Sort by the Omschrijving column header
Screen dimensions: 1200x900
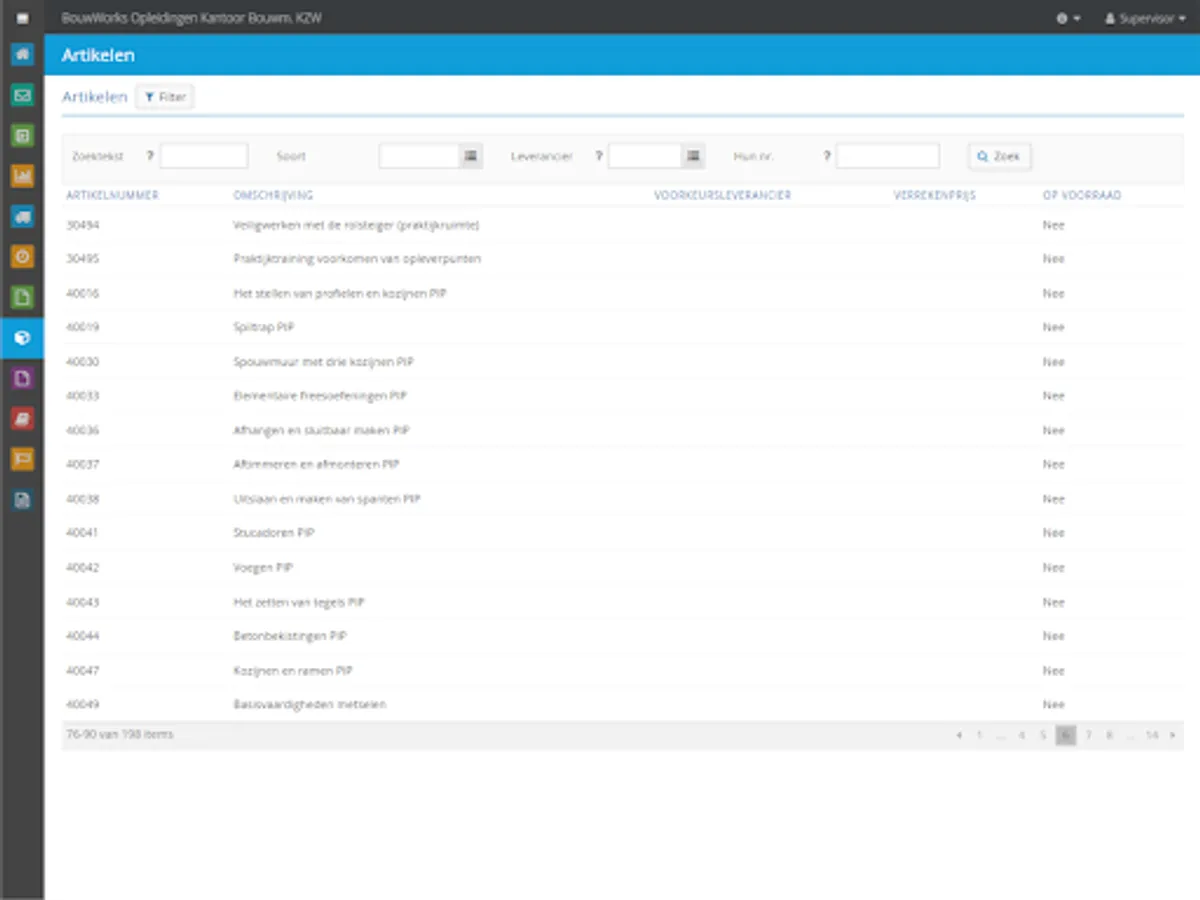tap(273, 195)
